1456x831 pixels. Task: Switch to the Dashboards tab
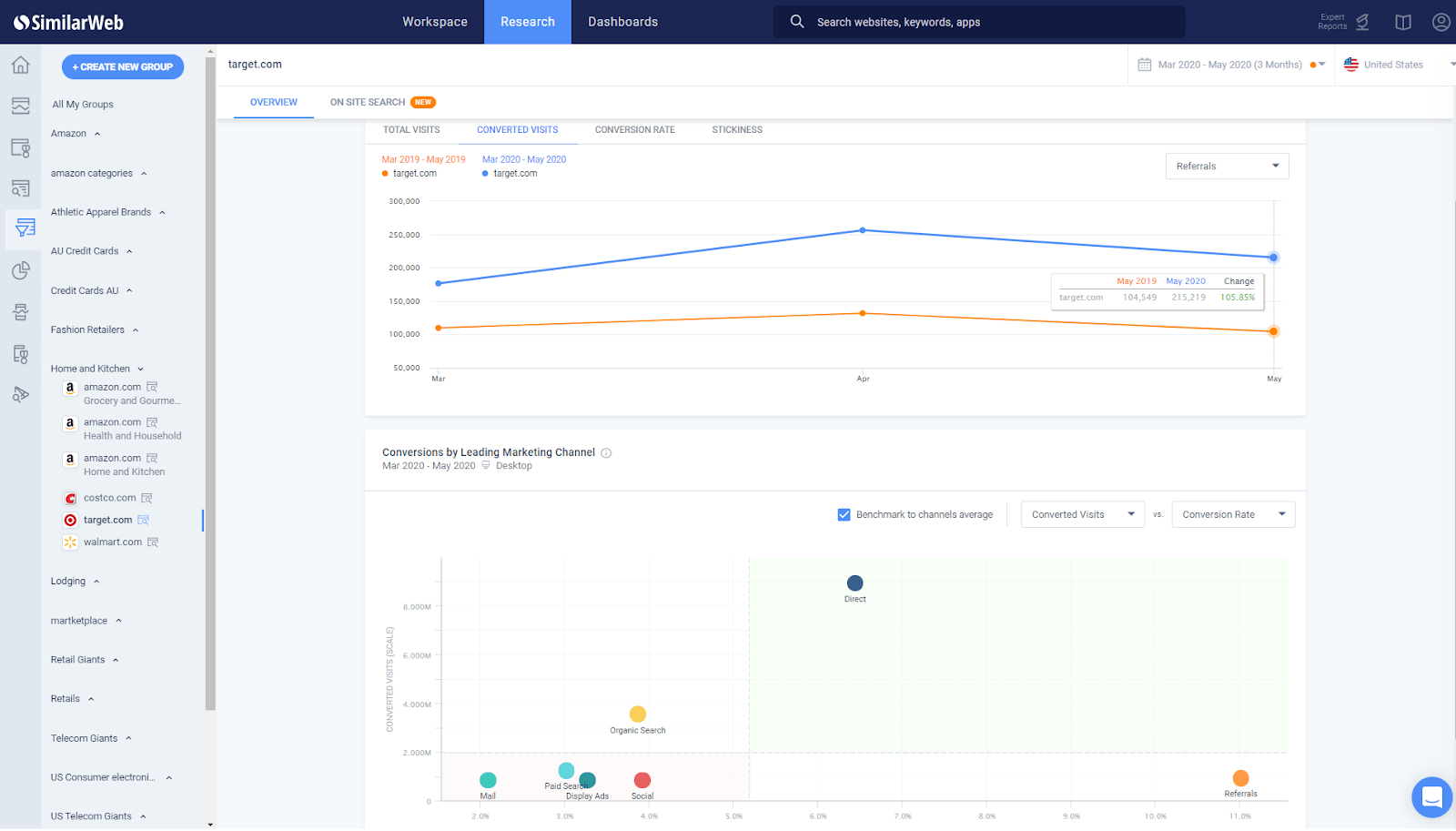[622, 22]
